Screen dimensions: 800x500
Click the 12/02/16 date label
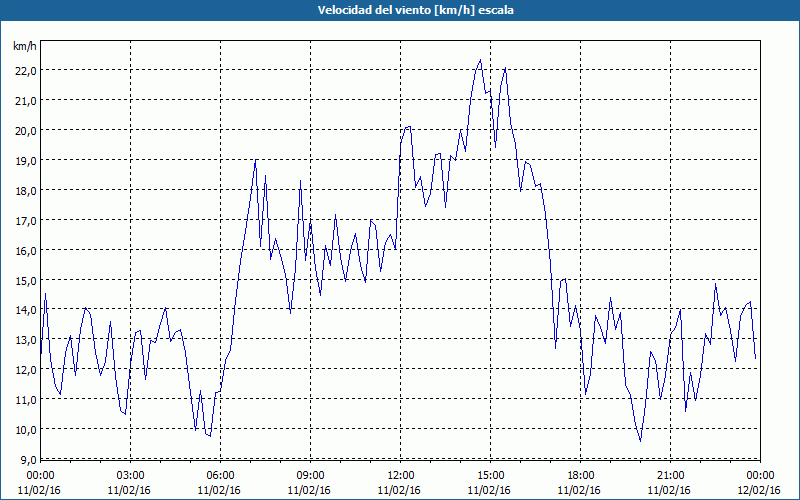point(759,490)
